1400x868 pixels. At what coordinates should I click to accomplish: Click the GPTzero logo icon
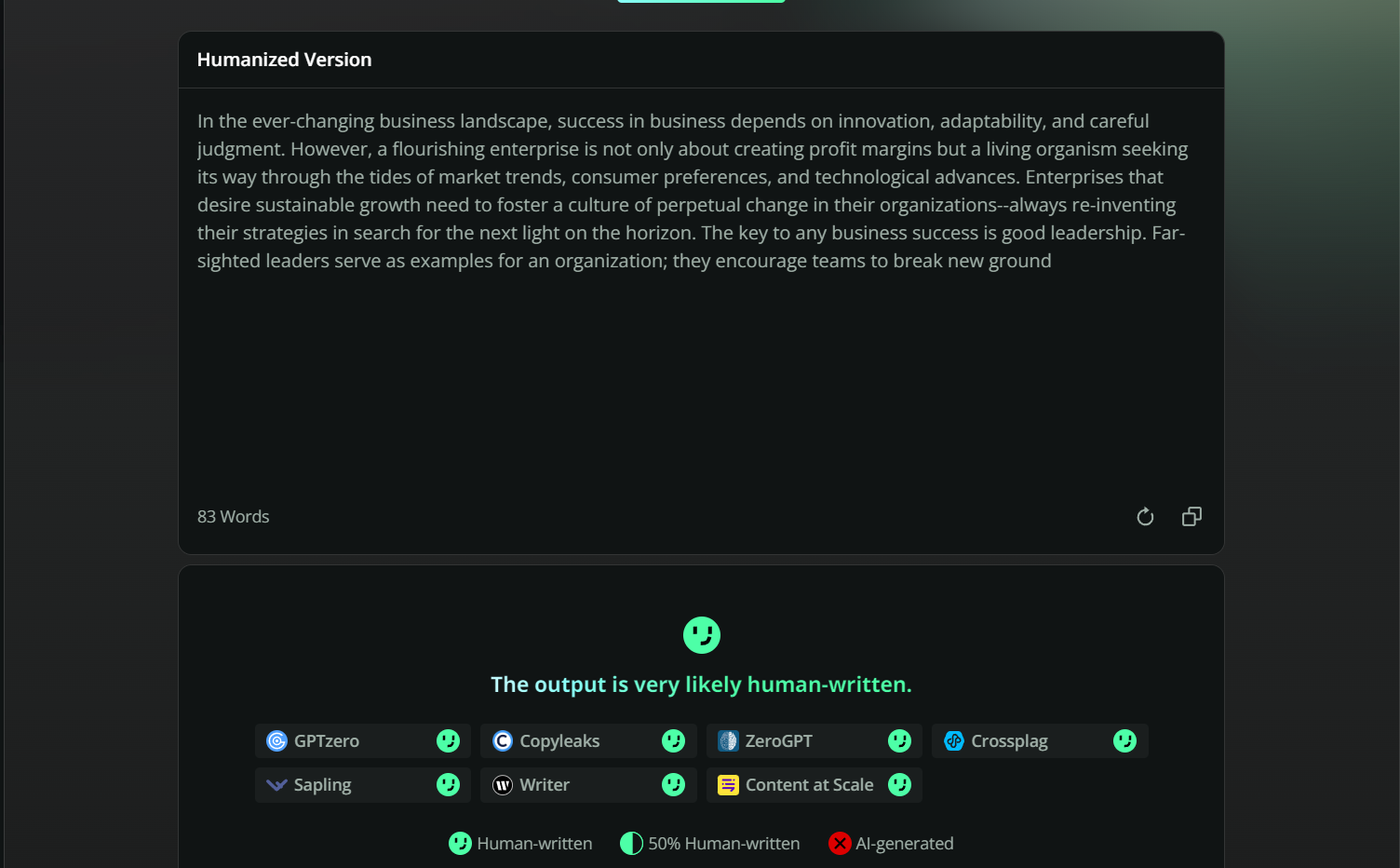point(276,741)
